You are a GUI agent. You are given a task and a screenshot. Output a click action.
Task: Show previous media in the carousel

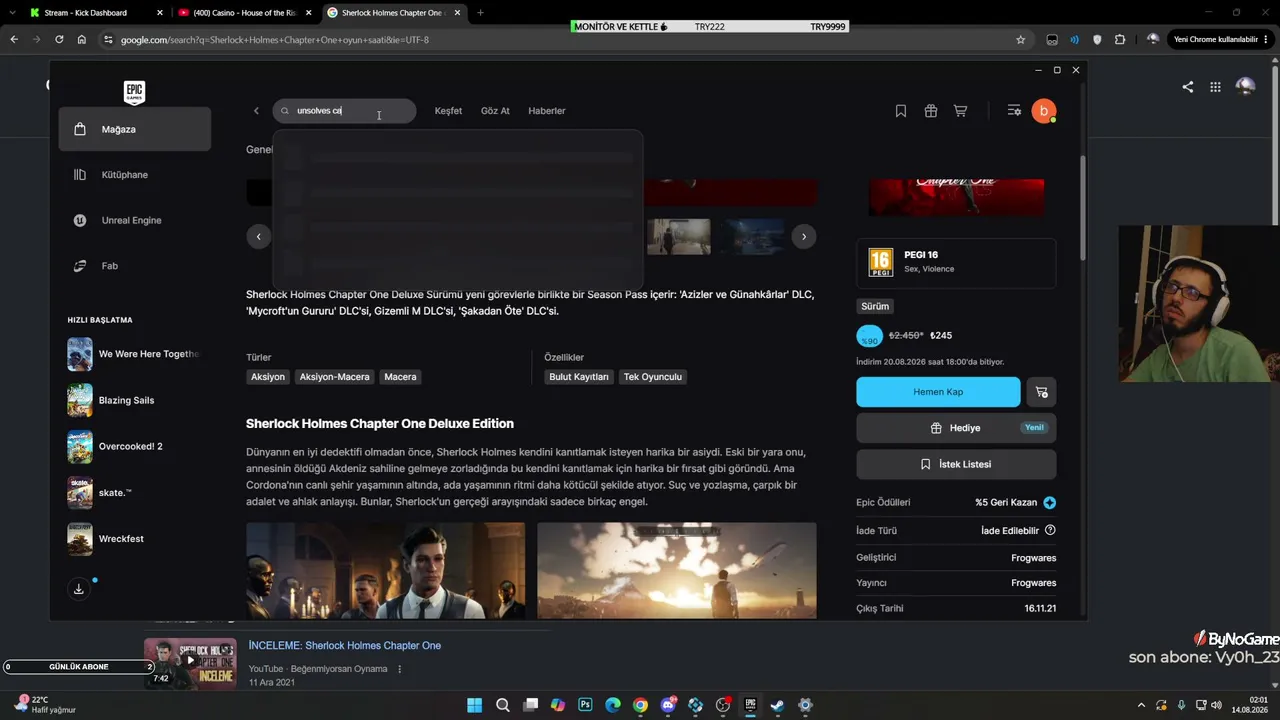tap(258, 237)
